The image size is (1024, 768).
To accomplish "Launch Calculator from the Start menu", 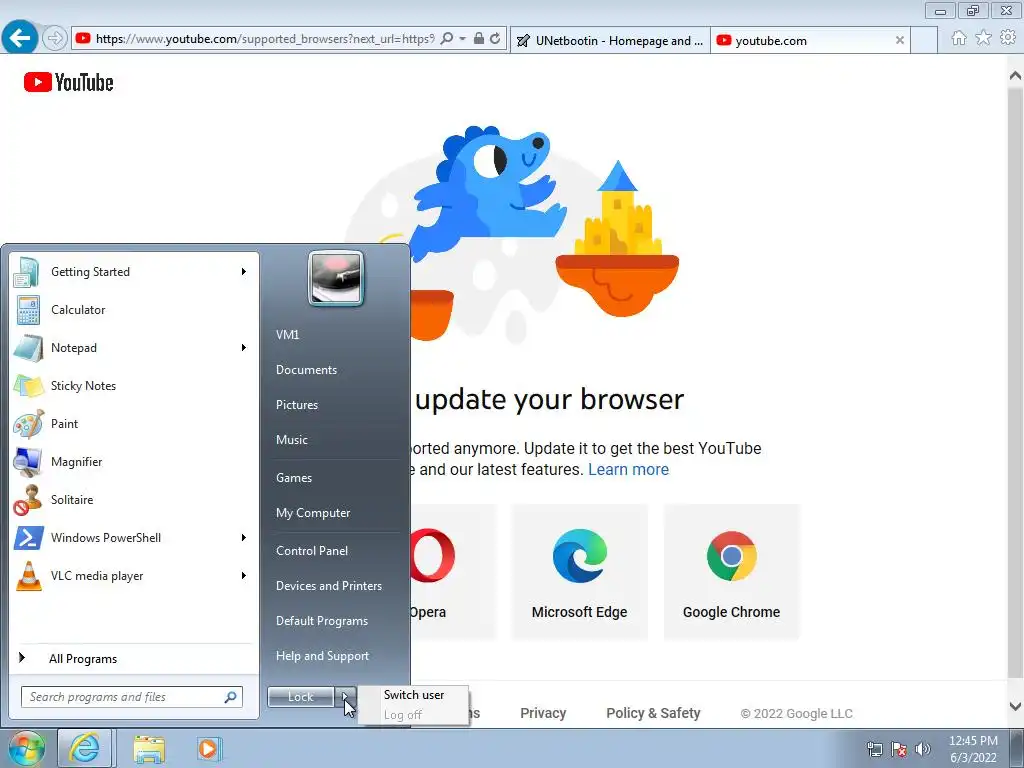I will (134, 310).
